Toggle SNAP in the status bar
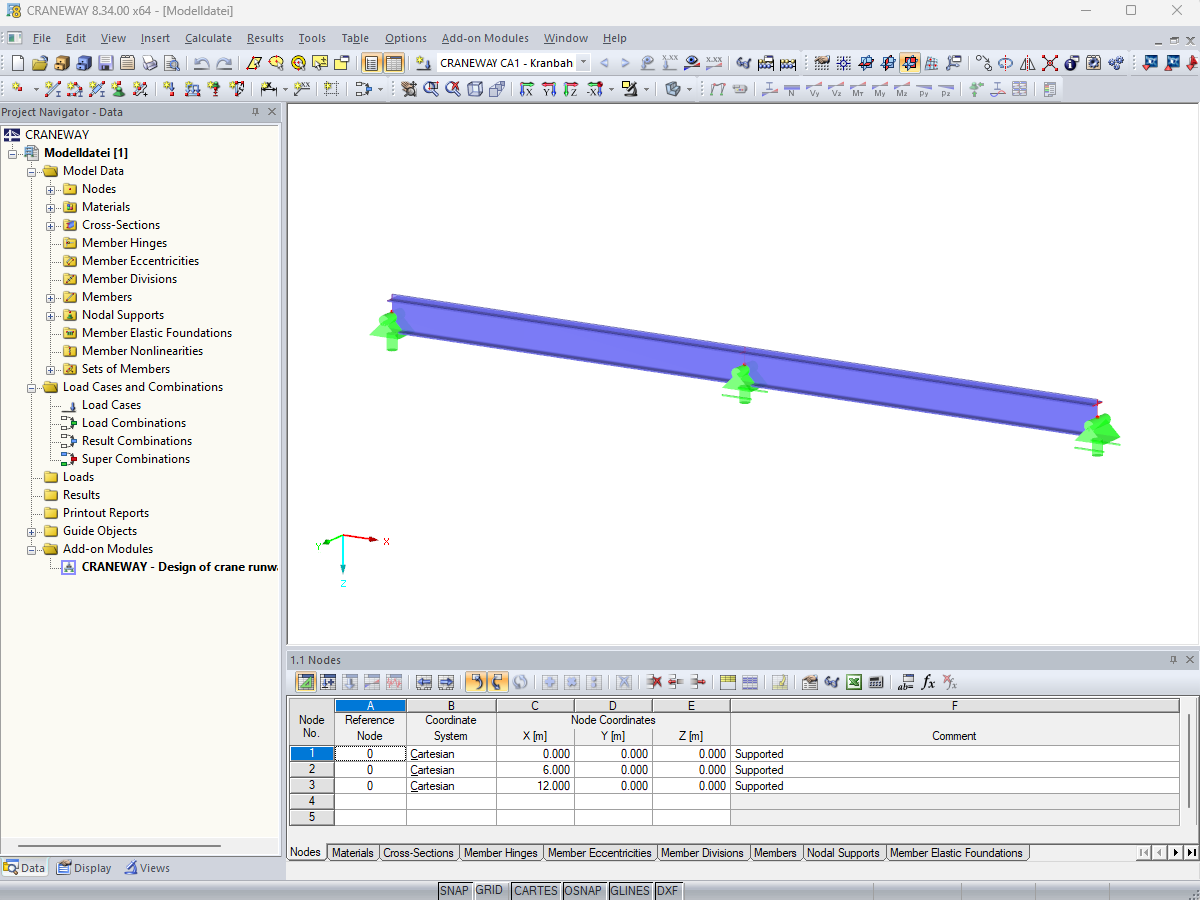 coord(454,890)
